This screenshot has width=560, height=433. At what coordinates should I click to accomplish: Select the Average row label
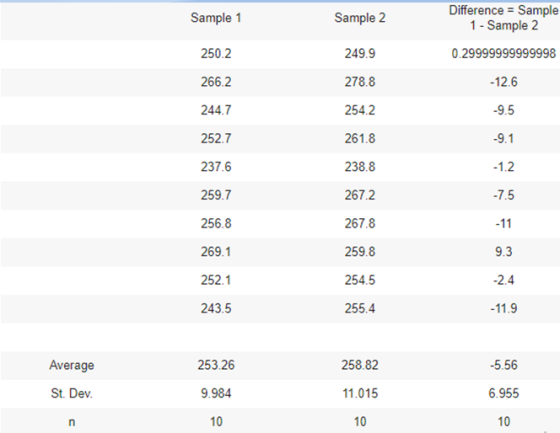[x=71, y=365]
